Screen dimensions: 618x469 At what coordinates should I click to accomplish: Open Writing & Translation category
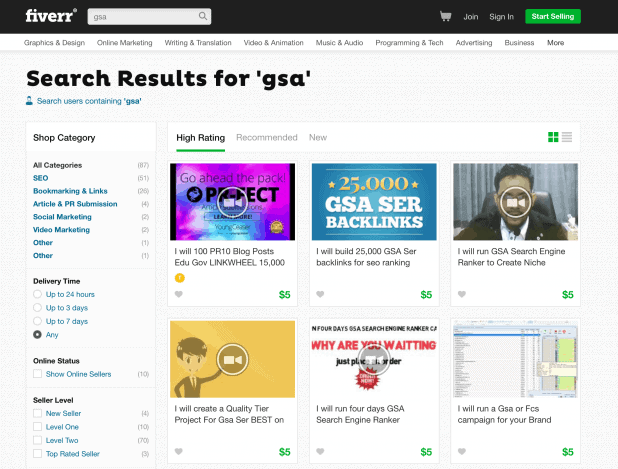click(x=198, y=43)
